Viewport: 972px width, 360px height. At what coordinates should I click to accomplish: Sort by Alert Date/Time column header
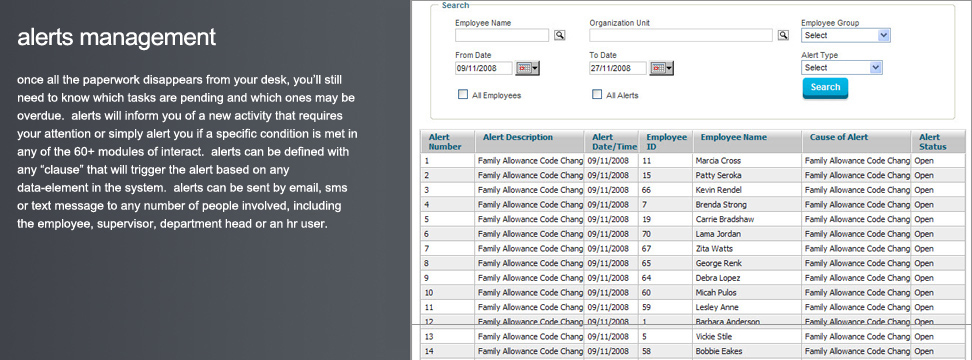[612, 142]
